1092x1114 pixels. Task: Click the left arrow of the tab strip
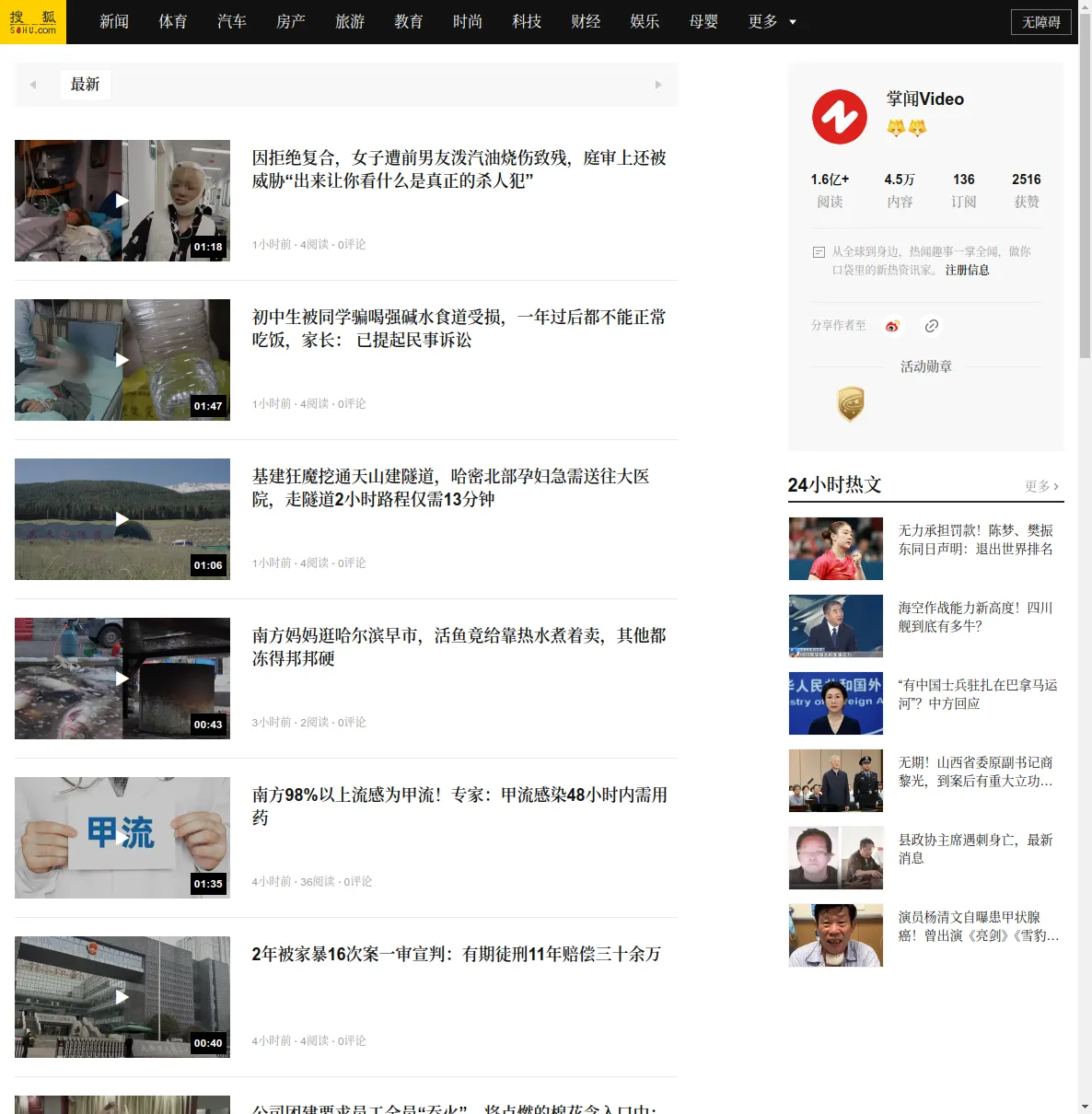(33, 85)
